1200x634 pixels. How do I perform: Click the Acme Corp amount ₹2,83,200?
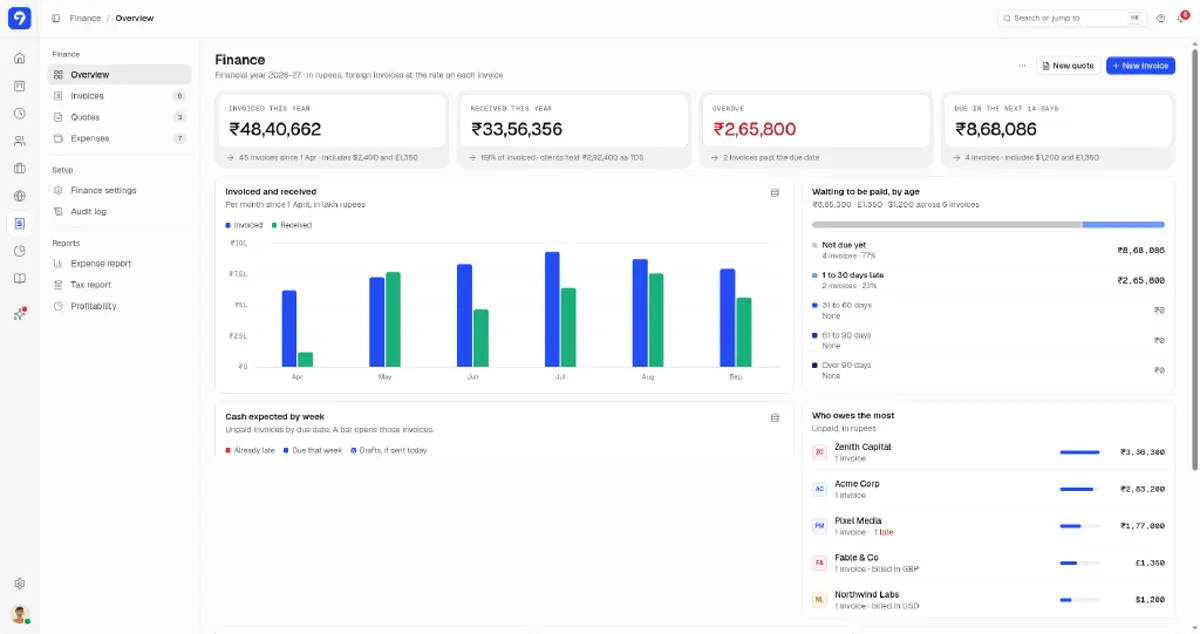click(x=1142, y=489)
